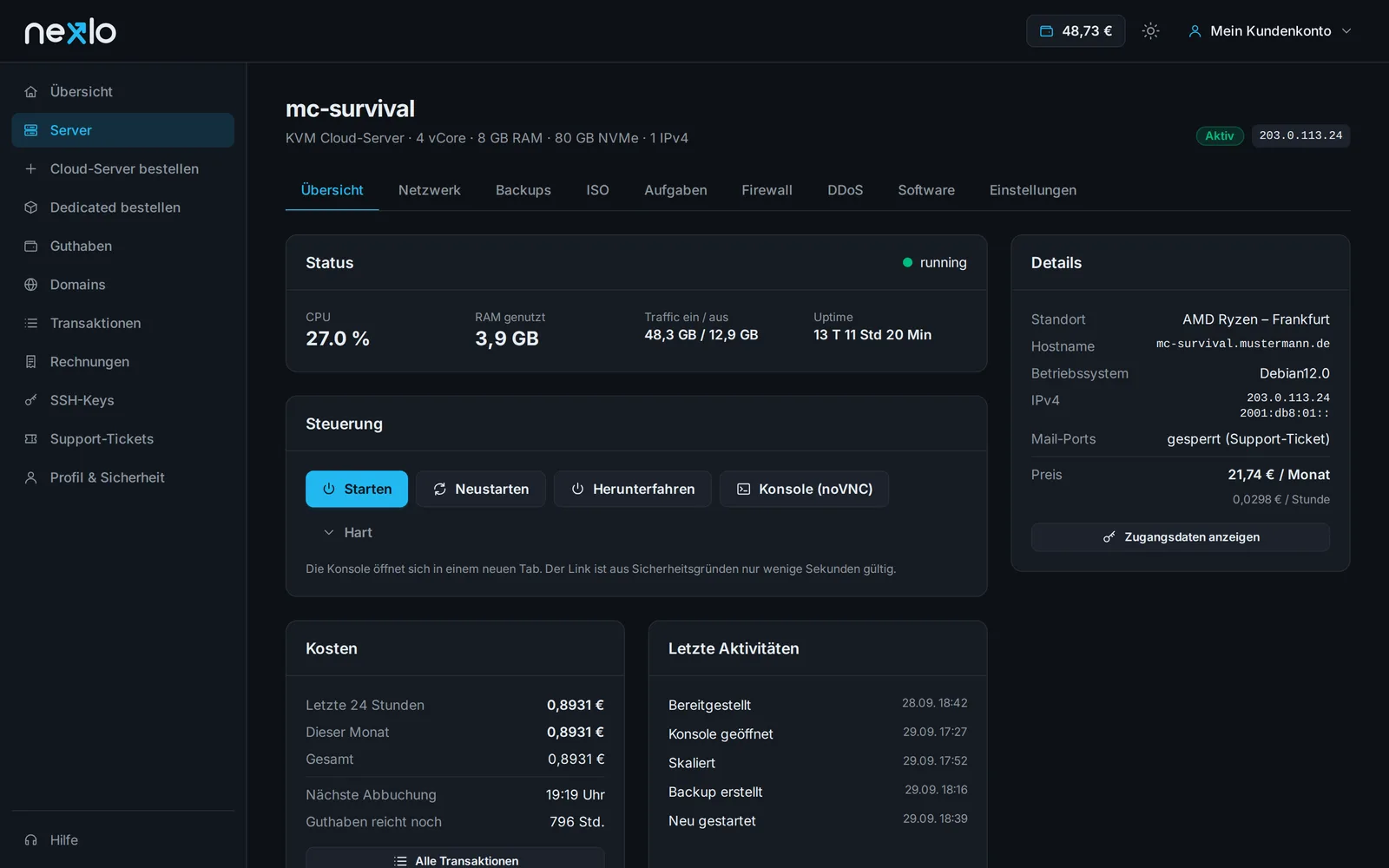
Task: Click the terminal icon on Konsole button
Action: click(x=744, y=490)
